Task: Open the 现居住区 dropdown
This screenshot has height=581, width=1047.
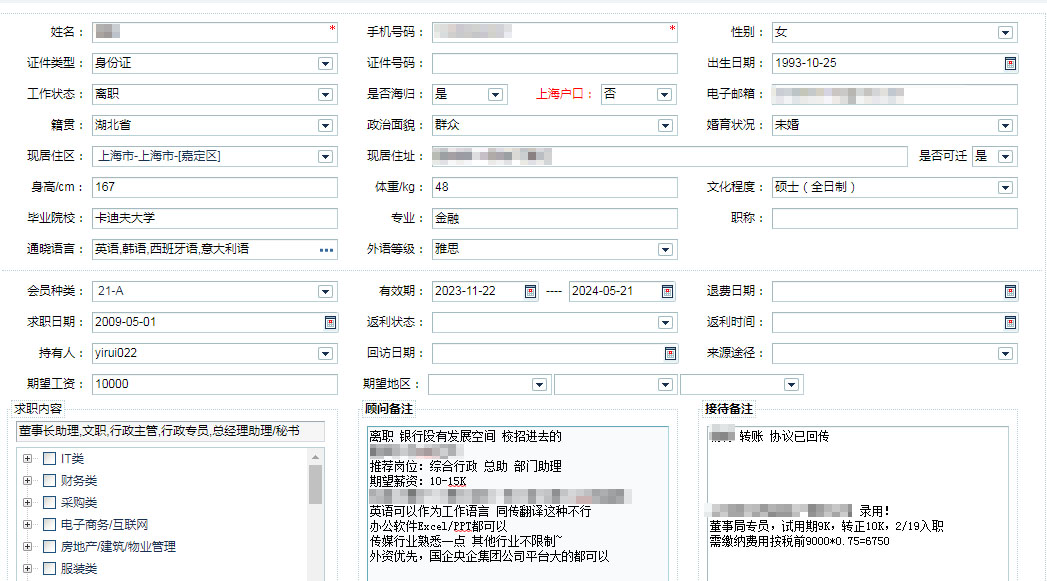Action: click(x=325, y=157)
